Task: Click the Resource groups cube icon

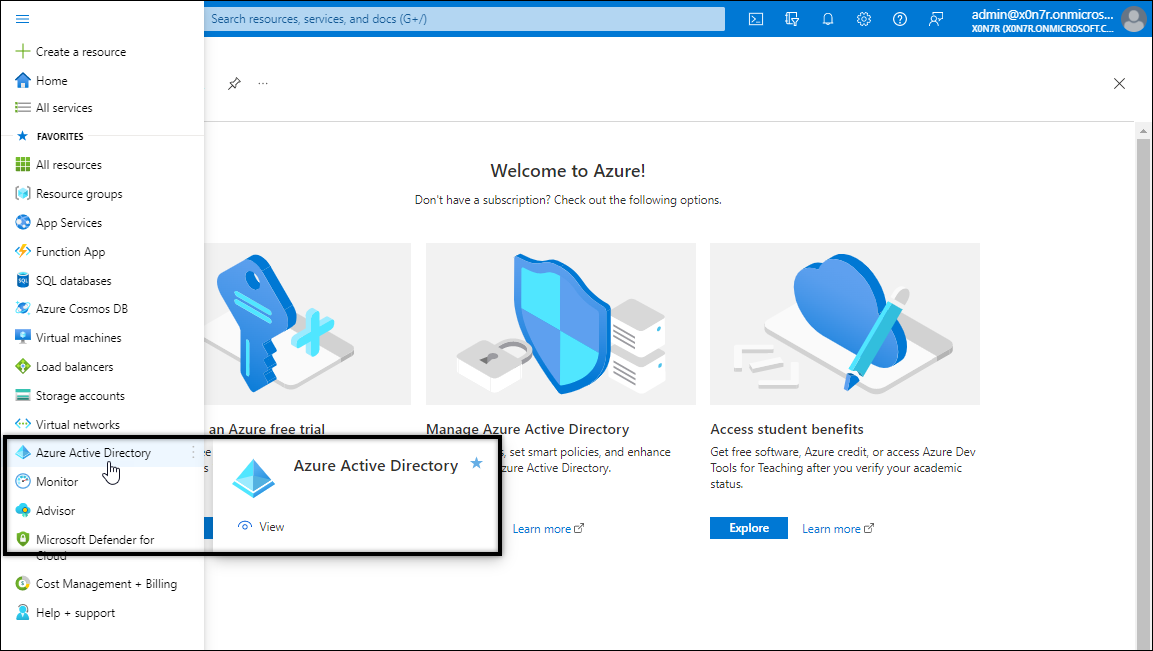Action: pos(23,193)
